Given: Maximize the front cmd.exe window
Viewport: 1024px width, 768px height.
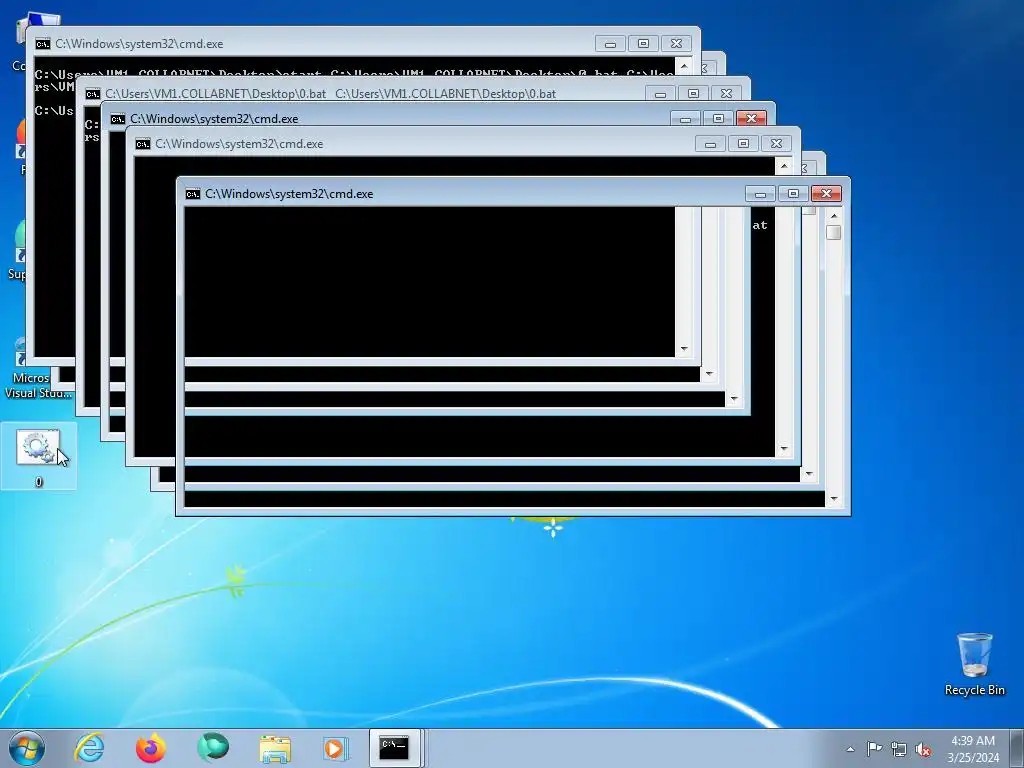Looking at the screenshot, I should coord(793,194).
